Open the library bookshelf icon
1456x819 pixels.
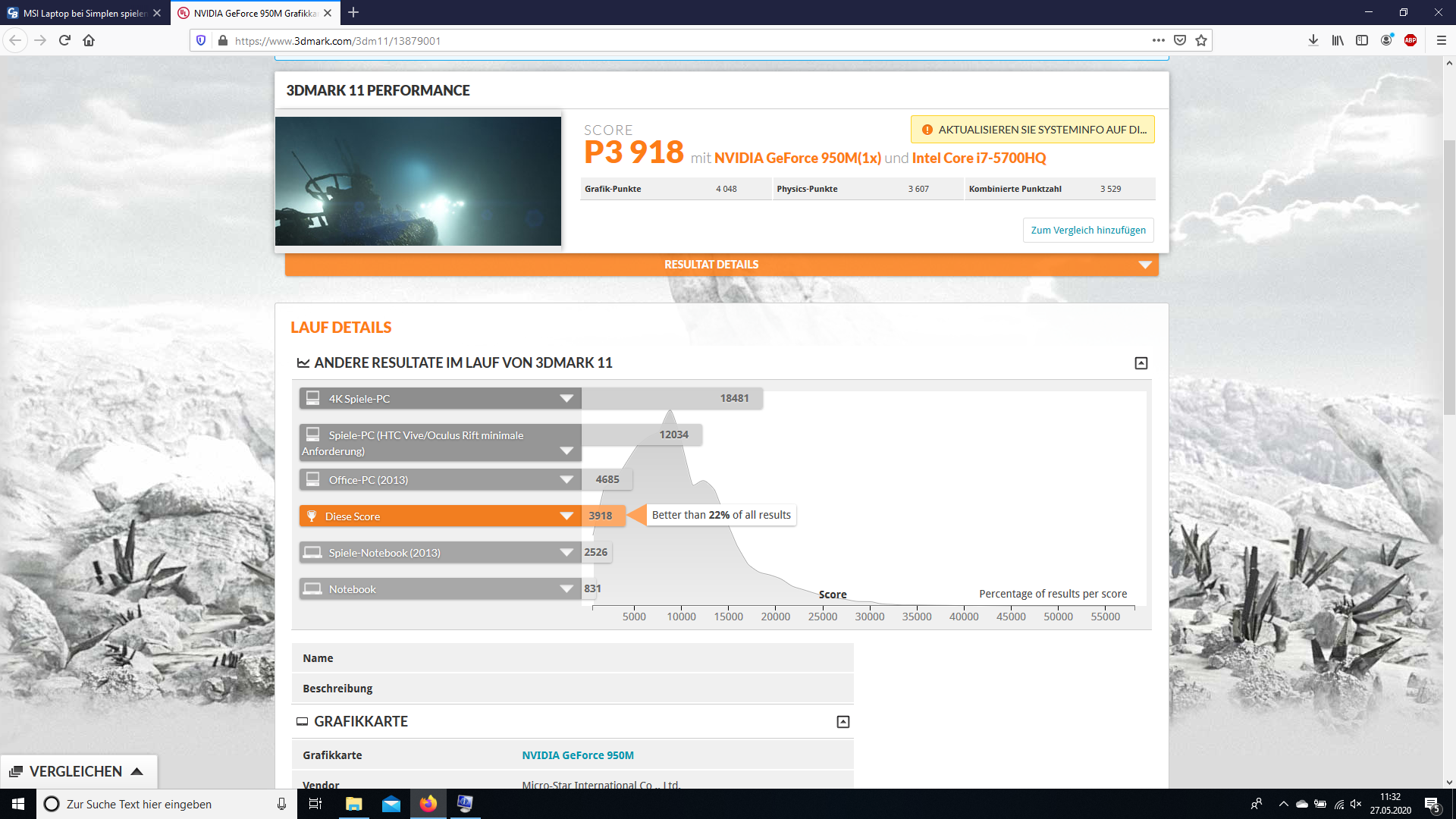tap(1338, 41)
